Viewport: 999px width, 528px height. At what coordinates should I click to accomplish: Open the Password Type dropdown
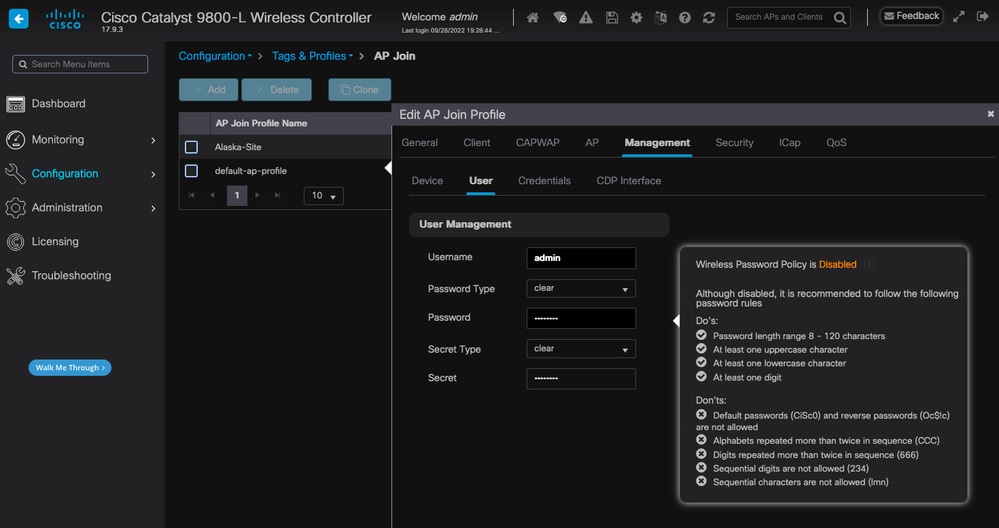click(x=581, y=289)
